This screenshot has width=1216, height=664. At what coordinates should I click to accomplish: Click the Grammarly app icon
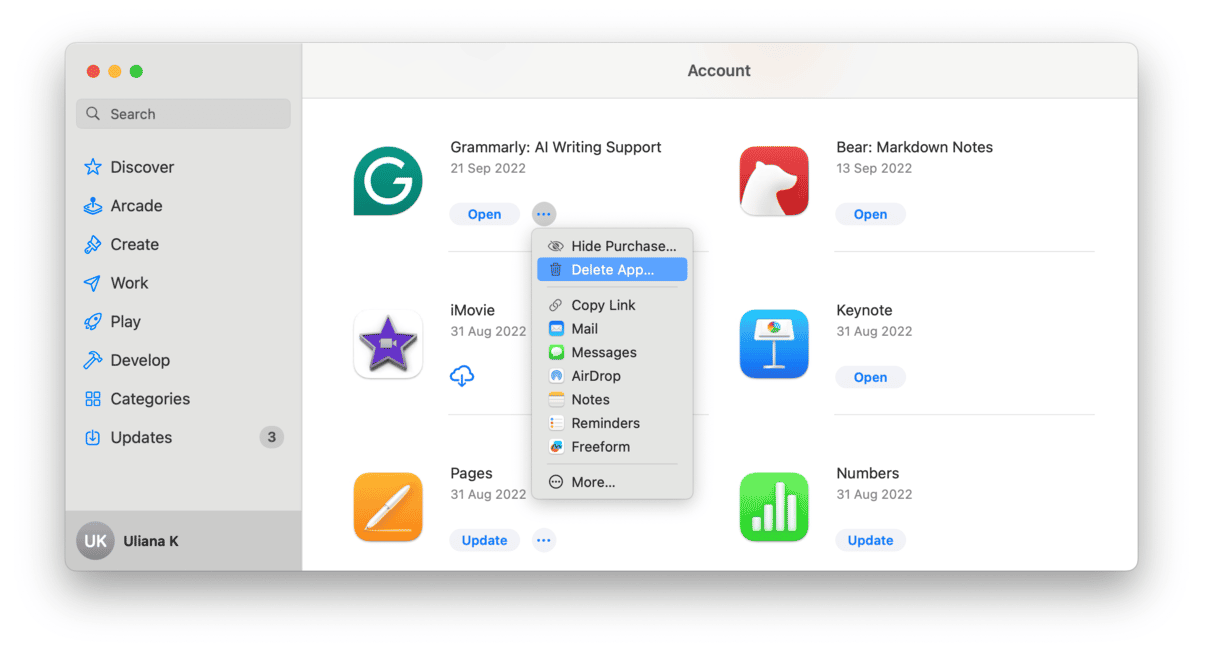pyautogui.click(x=388, y=181)
